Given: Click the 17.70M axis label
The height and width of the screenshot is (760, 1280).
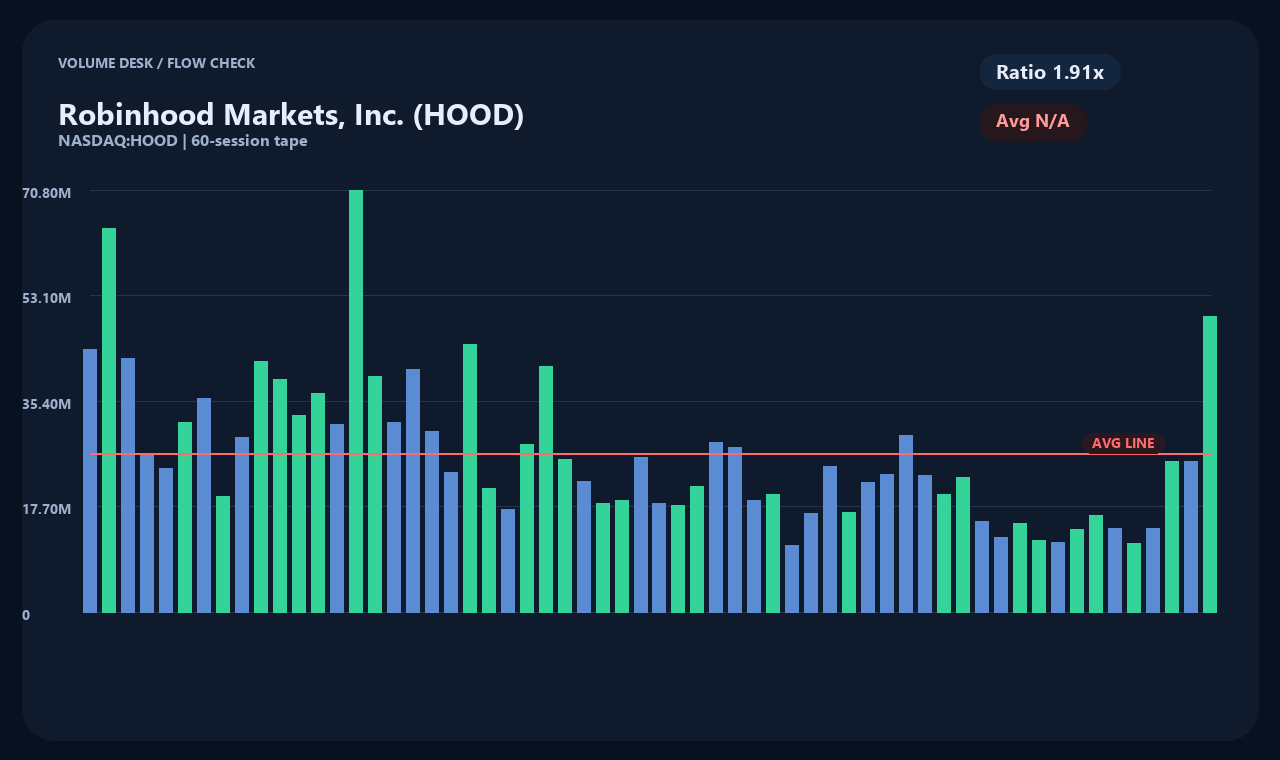Looking at the screenshot, I should pyautogui.click(x=46, y=509).
